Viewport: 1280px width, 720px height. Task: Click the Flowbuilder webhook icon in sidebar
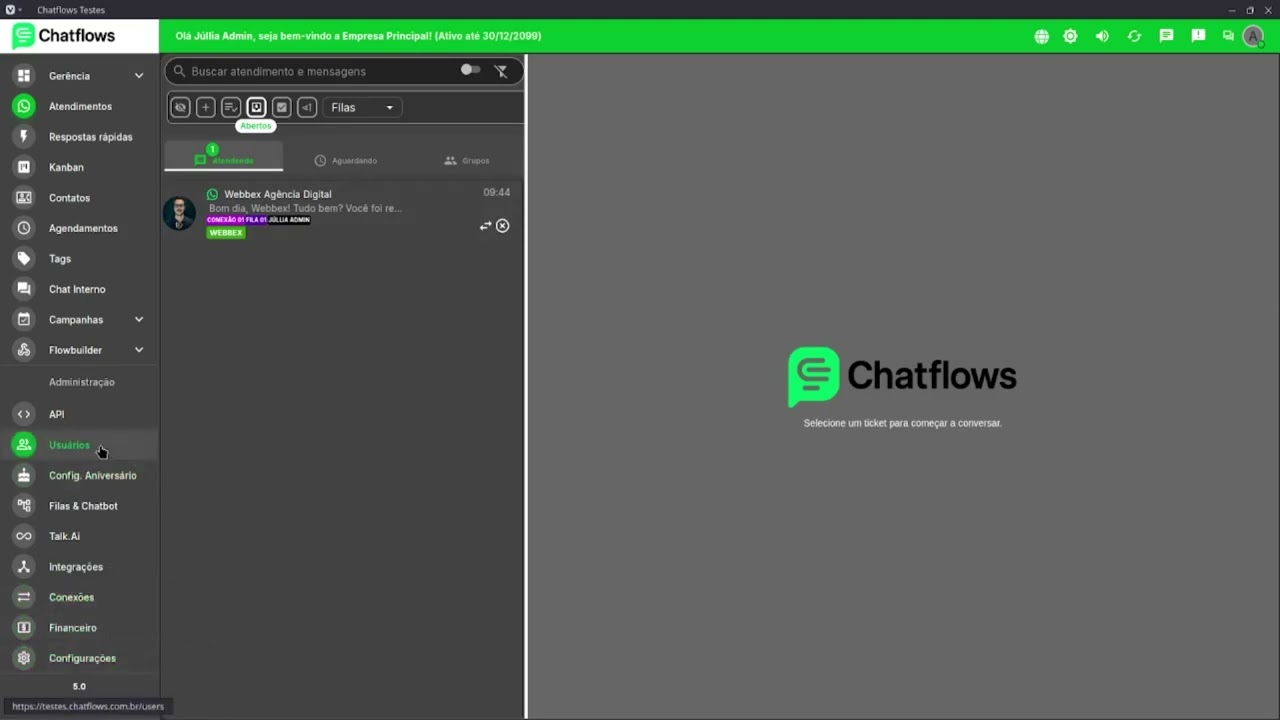click(x=24, y=350)
